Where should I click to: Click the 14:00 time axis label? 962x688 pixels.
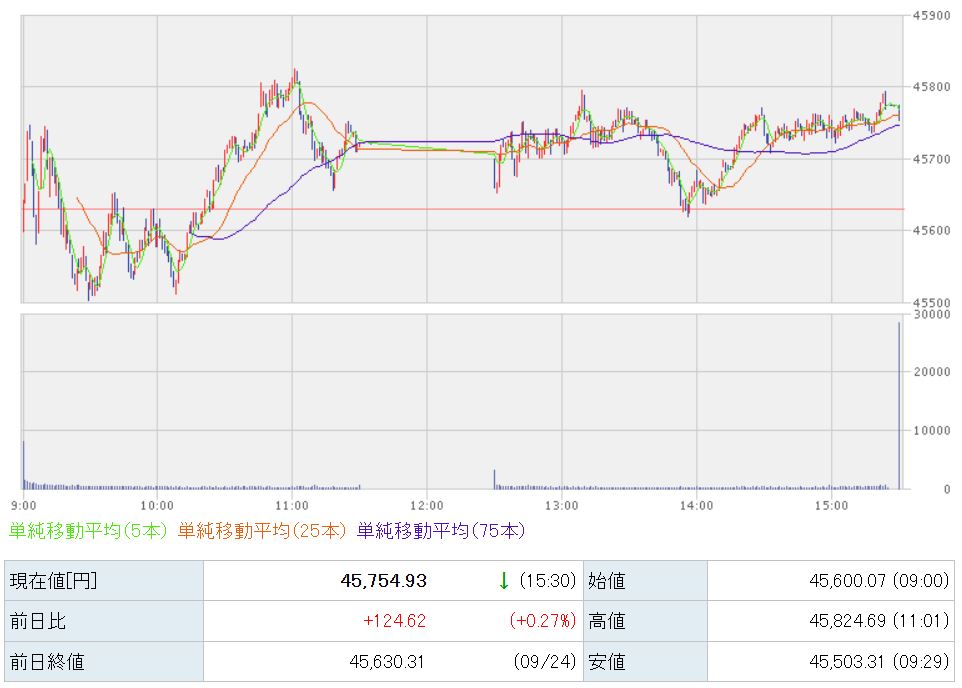pos(696,506)
